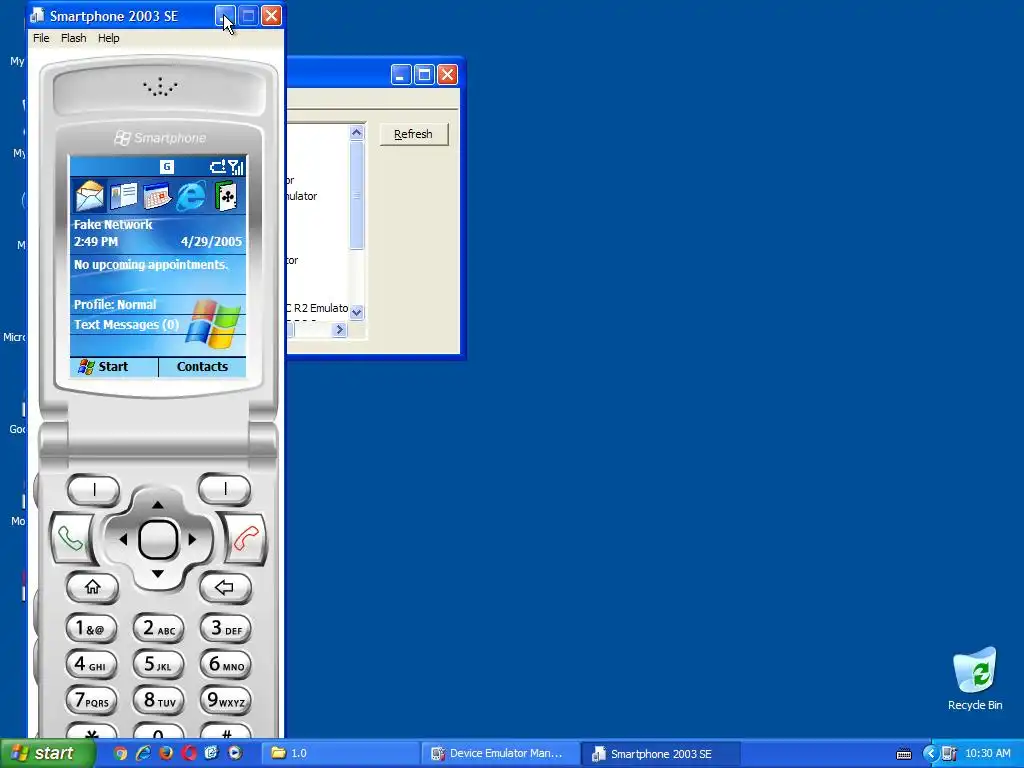Click the system tray clock
This screenshot has height=768, width=1024.
click(987, 754)
